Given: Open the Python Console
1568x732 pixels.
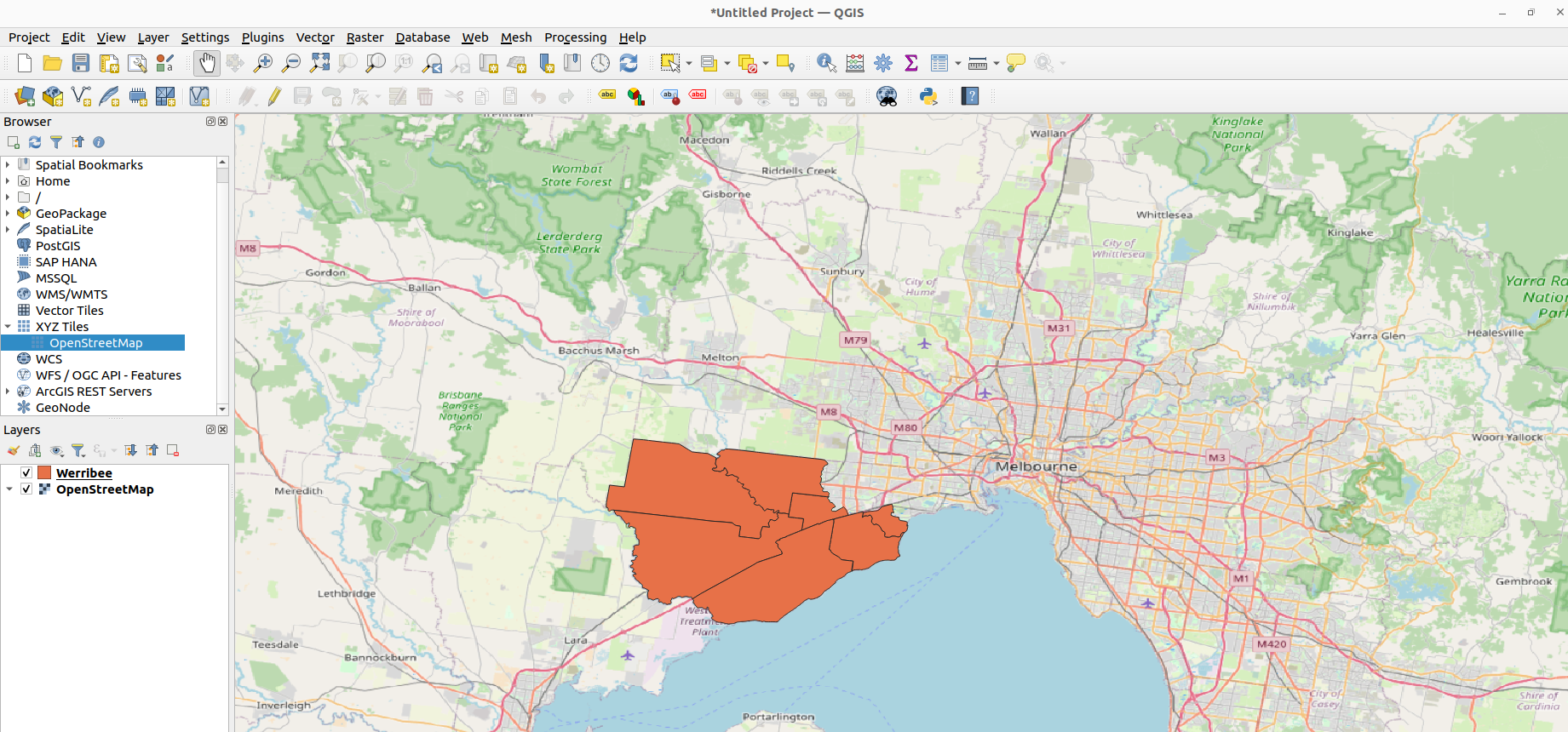Looking at the screenshot, I should click(928, 96).
